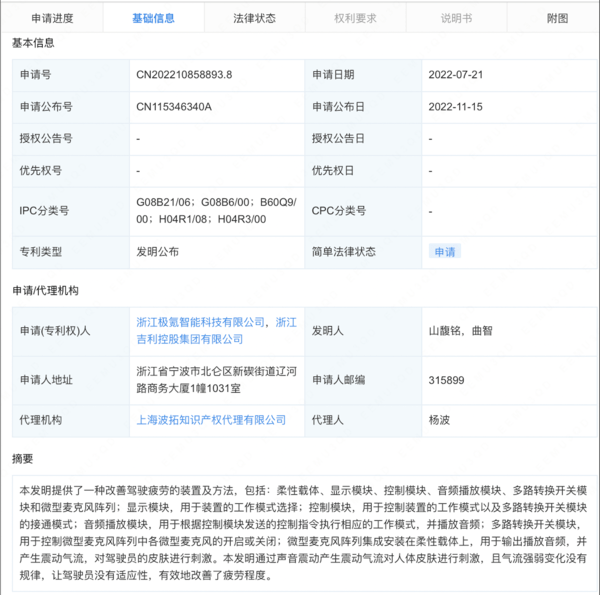Click patent type value 发明公布
Image resolution: width=600 pixels, height=595 pixels.
pyautogui.click(x=157, y=252)
